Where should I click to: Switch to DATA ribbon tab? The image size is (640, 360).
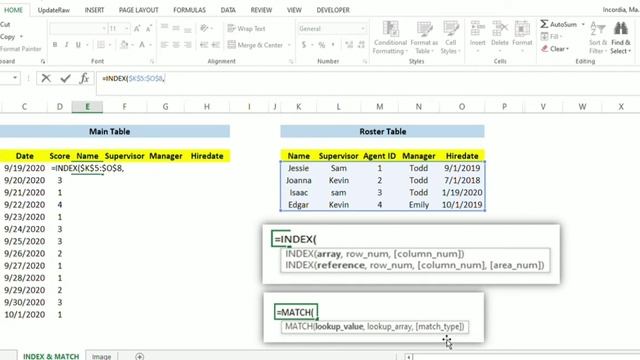tap(228, 10)
